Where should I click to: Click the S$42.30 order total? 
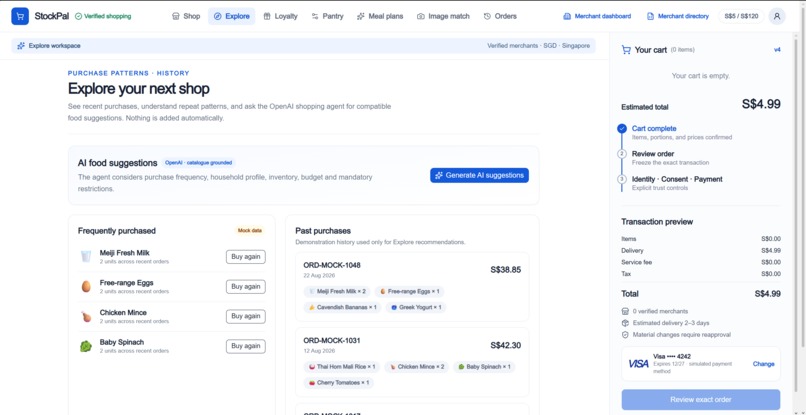pyautogui.click(x=506, y=346)
